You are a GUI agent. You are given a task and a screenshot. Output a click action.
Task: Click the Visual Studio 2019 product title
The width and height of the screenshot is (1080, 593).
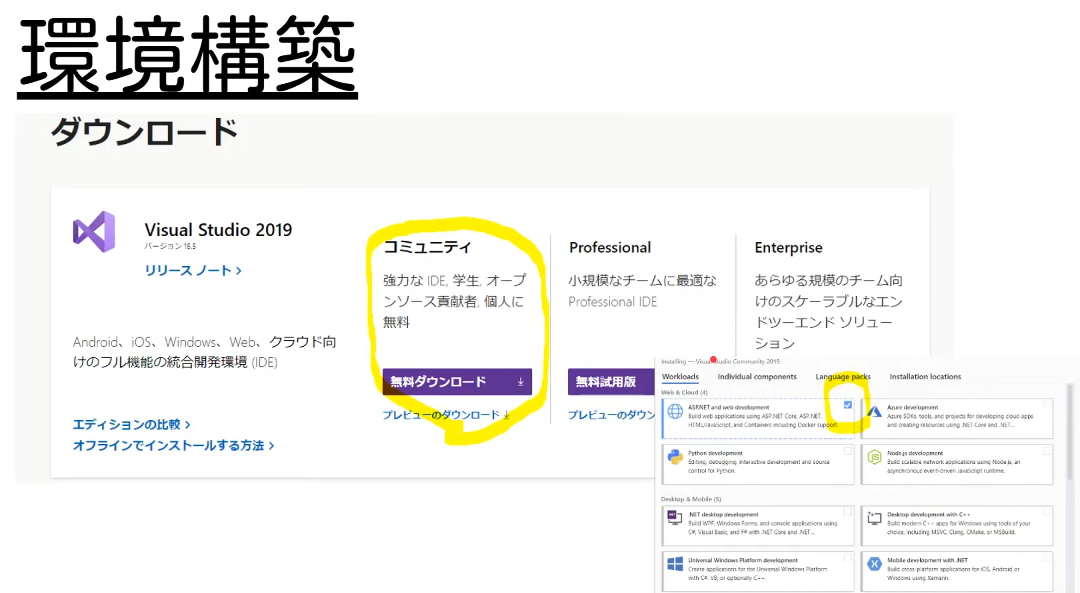[x=218, y=230]
